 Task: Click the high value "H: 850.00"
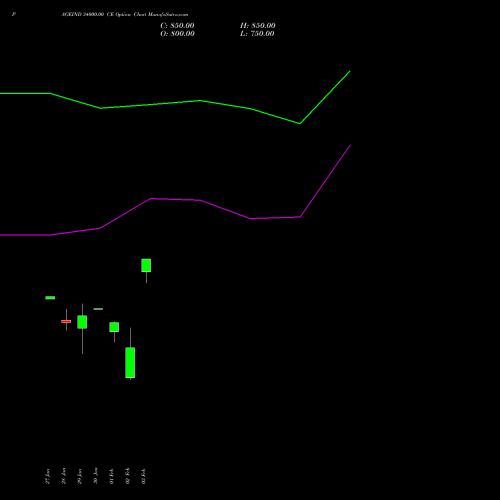click(258, 26)
